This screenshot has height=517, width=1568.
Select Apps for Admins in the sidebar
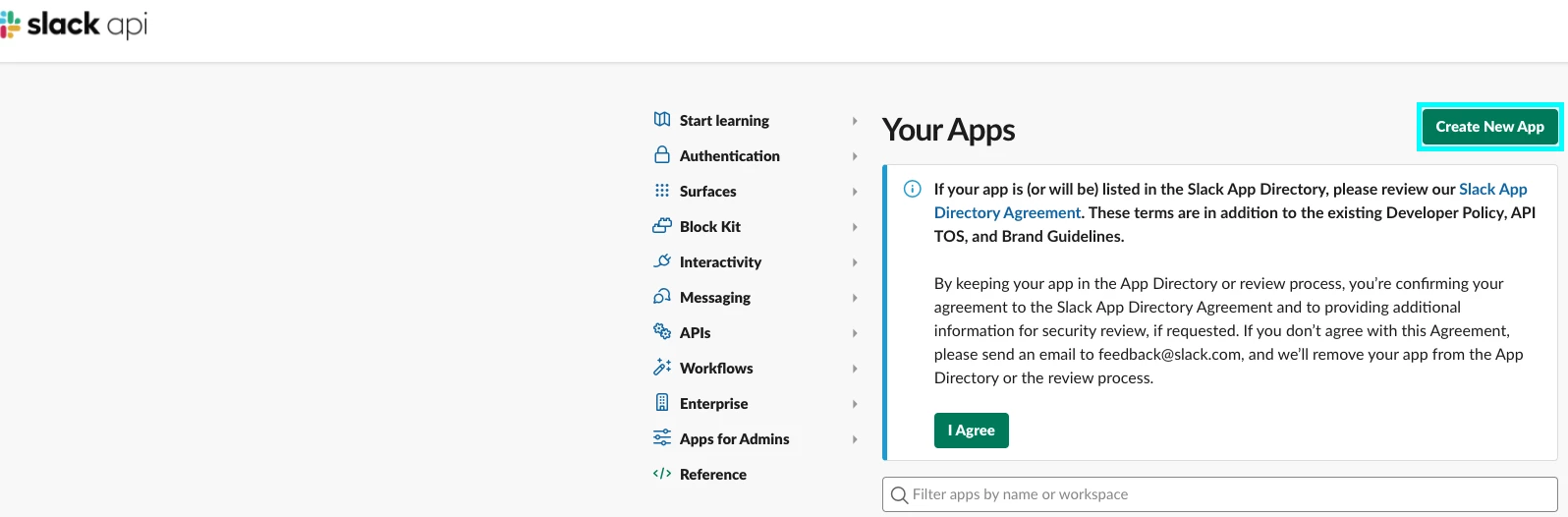(x=735, y=438)
